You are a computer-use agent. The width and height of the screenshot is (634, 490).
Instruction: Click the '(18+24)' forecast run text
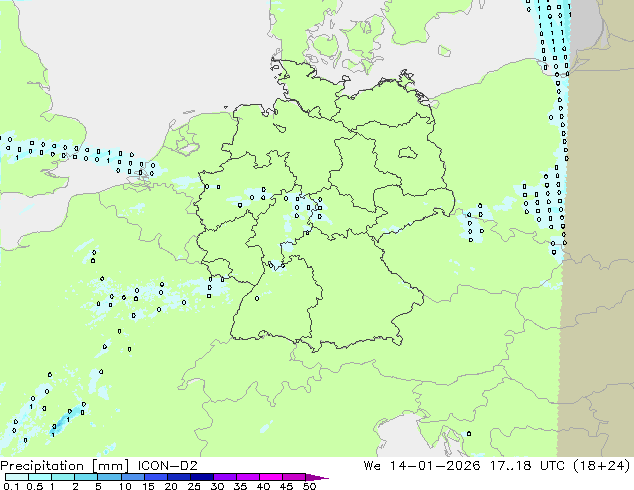602,466
